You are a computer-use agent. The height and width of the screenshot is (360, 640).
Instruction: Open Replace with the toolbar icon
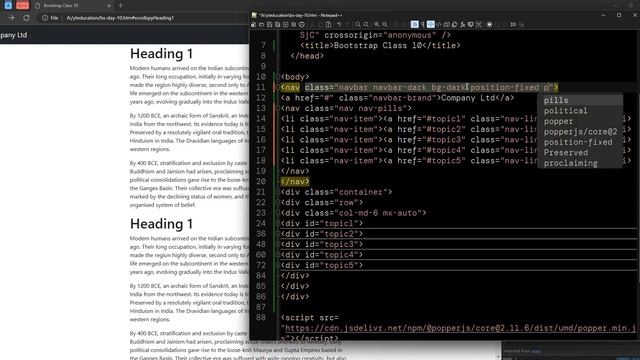(366, 24)
